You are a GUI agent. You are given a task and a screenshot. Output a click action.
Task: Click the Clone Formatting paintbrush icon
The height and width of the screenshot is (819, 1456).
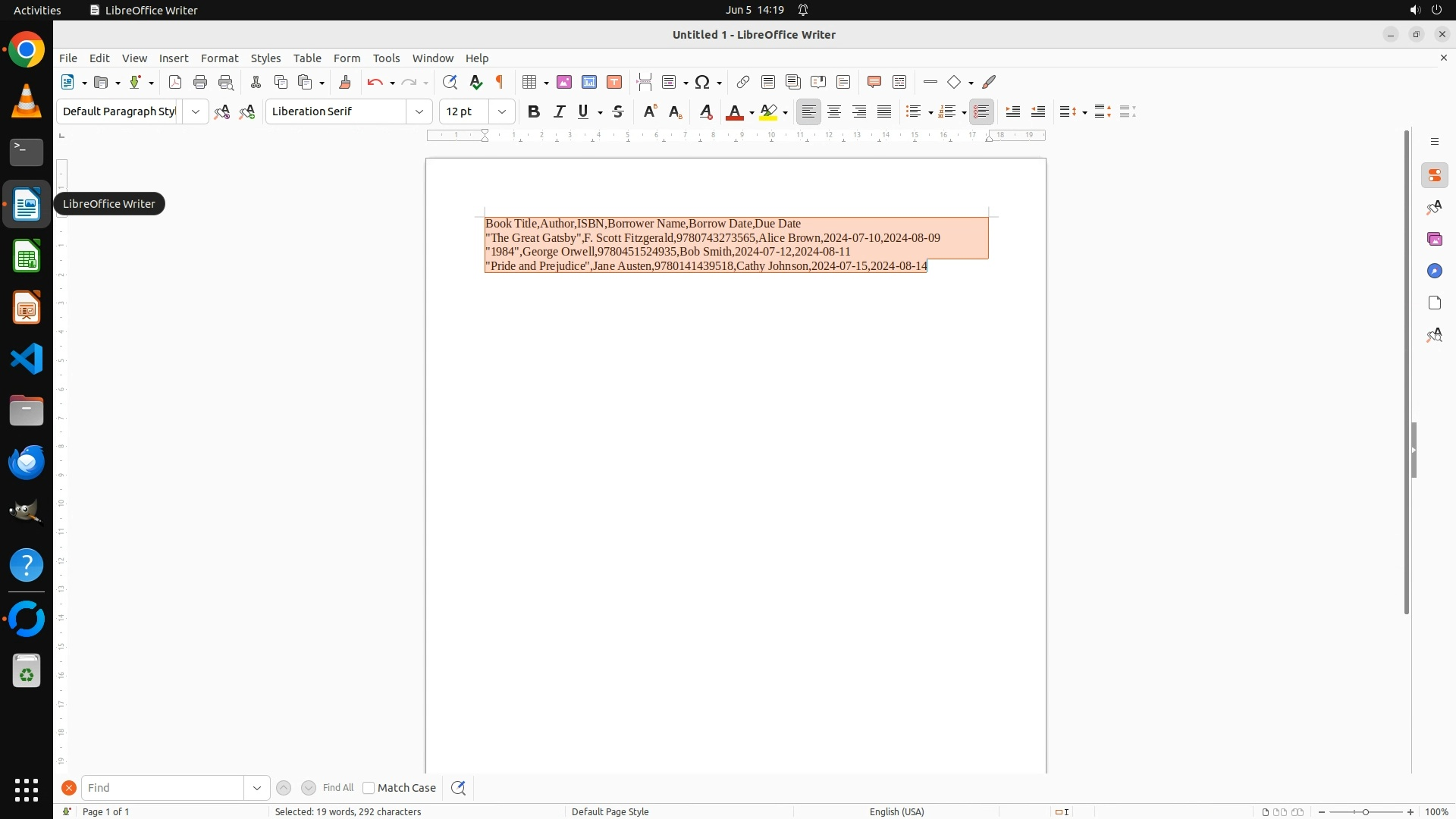(x=345, y=82)
